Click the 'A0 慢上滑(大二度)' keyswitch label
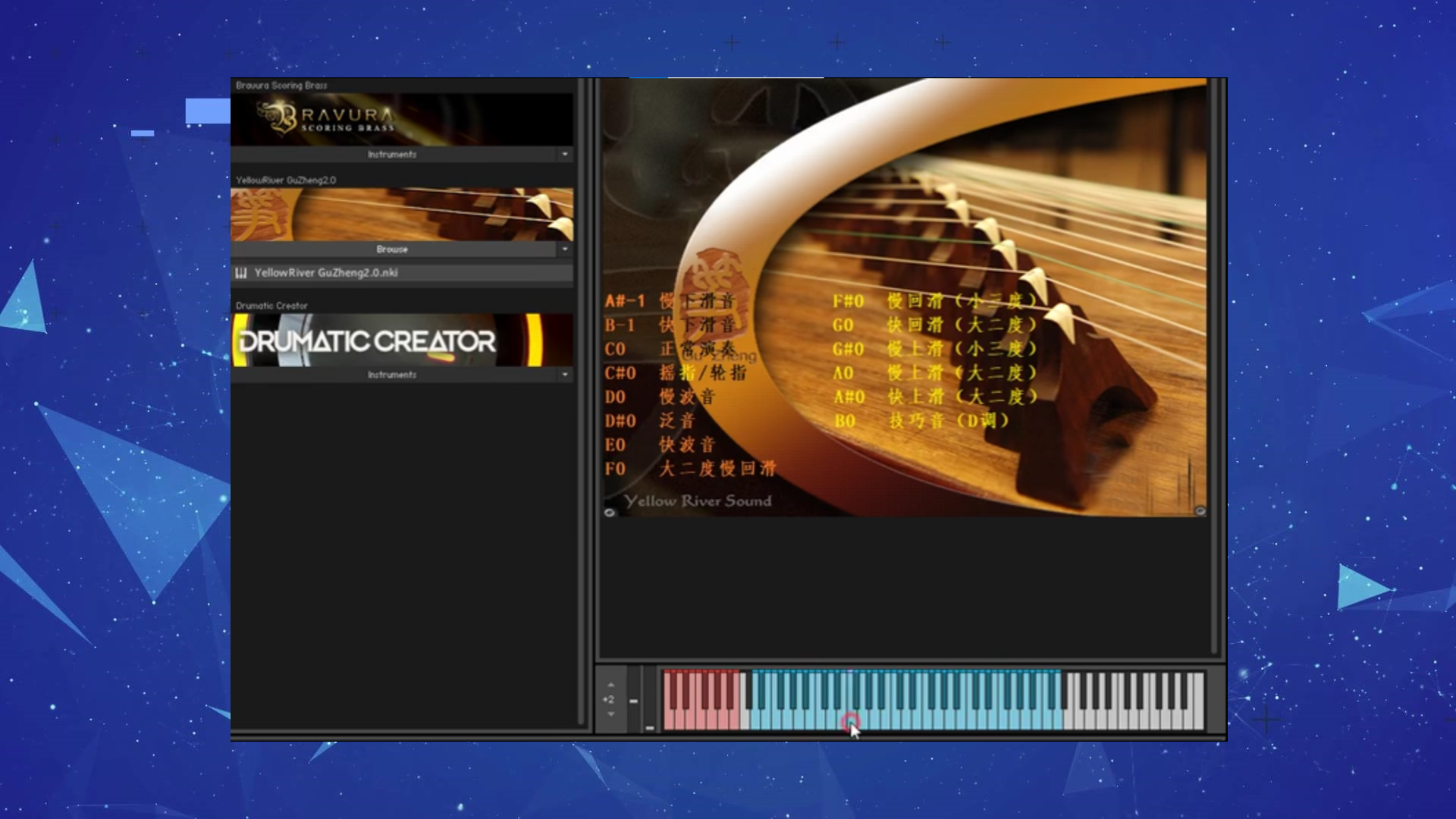 [x=936, y=373]
